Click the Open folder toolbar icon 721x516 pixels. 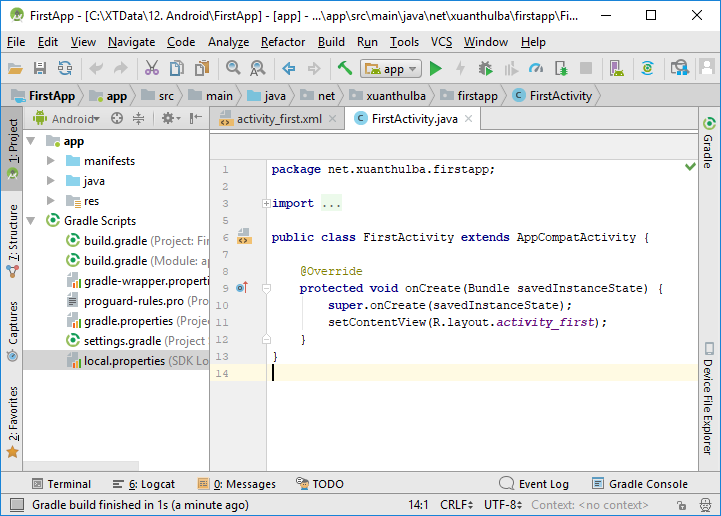[x=15, y=69]
